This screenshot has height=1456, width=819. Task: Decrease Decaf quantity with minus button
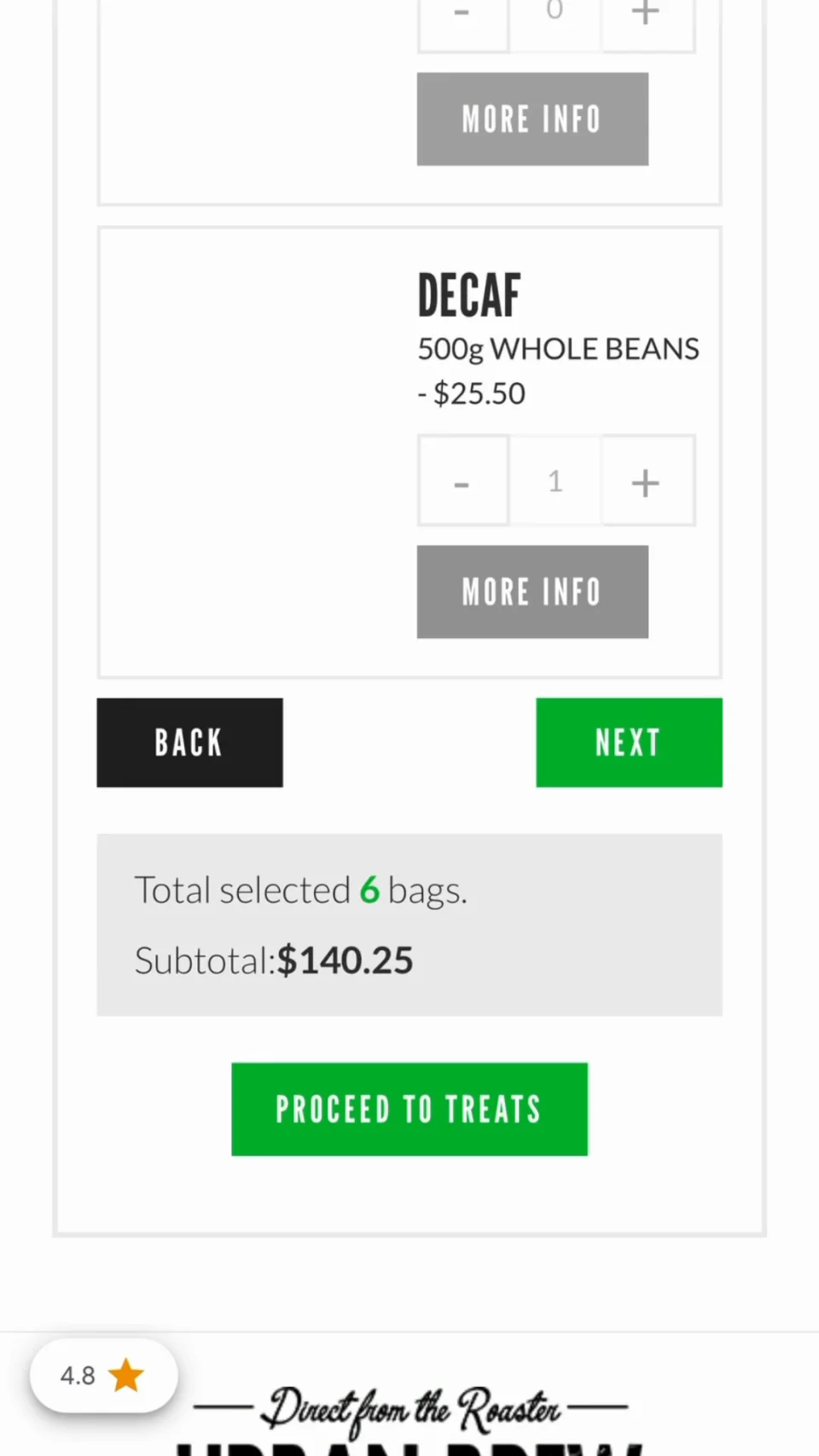click(462, 481)
